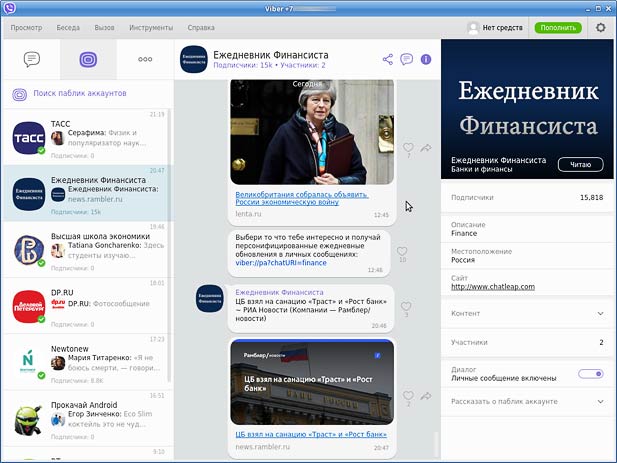Screen dimensions: 617x463
Task: Like the Рамблер news preview post
Action: coord(408,395)
